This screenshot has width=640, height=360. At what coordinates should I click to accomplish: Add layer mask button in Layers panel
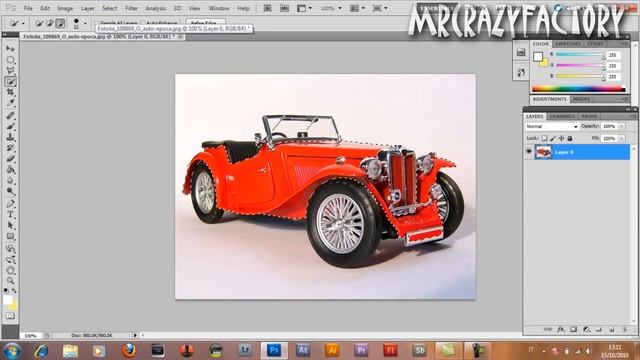573,329
